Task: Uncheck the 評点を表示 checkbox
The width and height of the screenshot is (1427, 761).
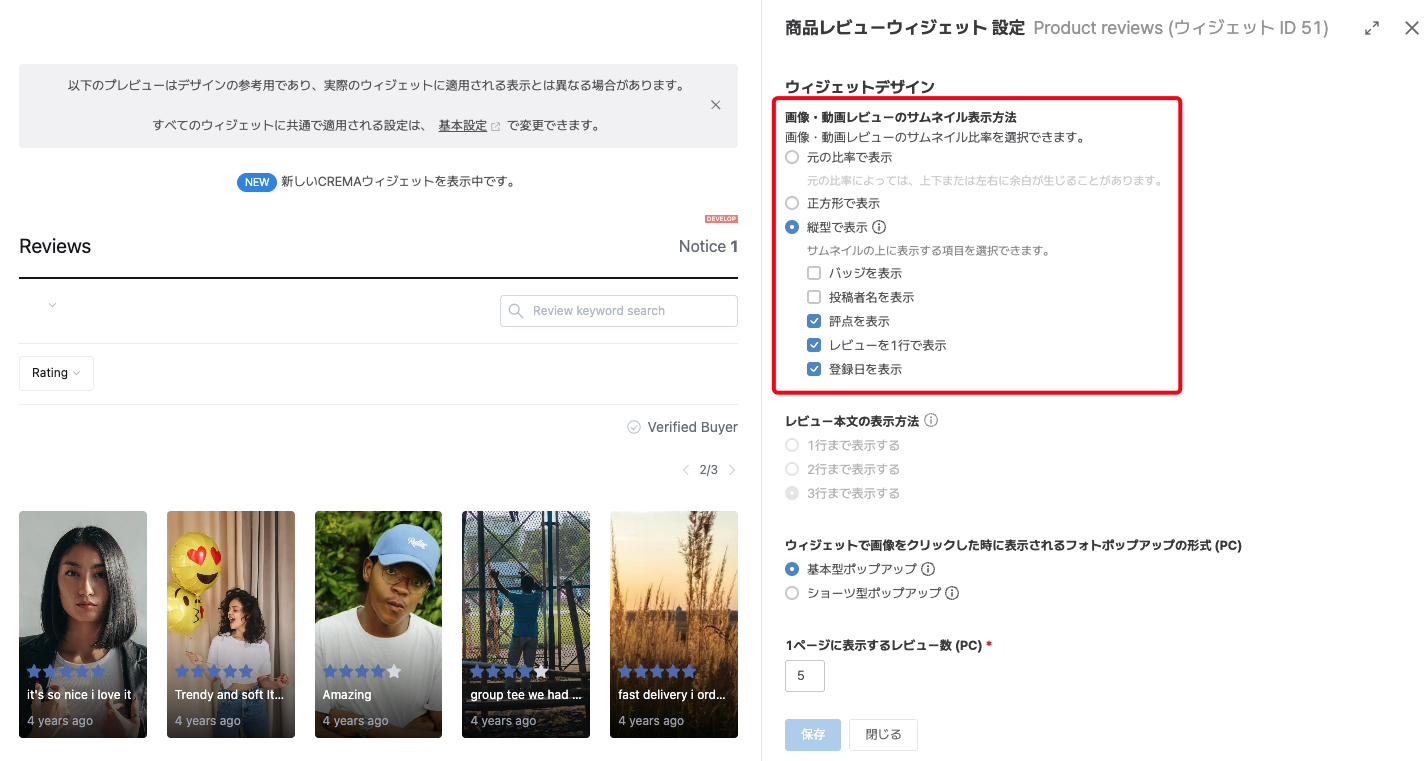Action: click(814, 321)
